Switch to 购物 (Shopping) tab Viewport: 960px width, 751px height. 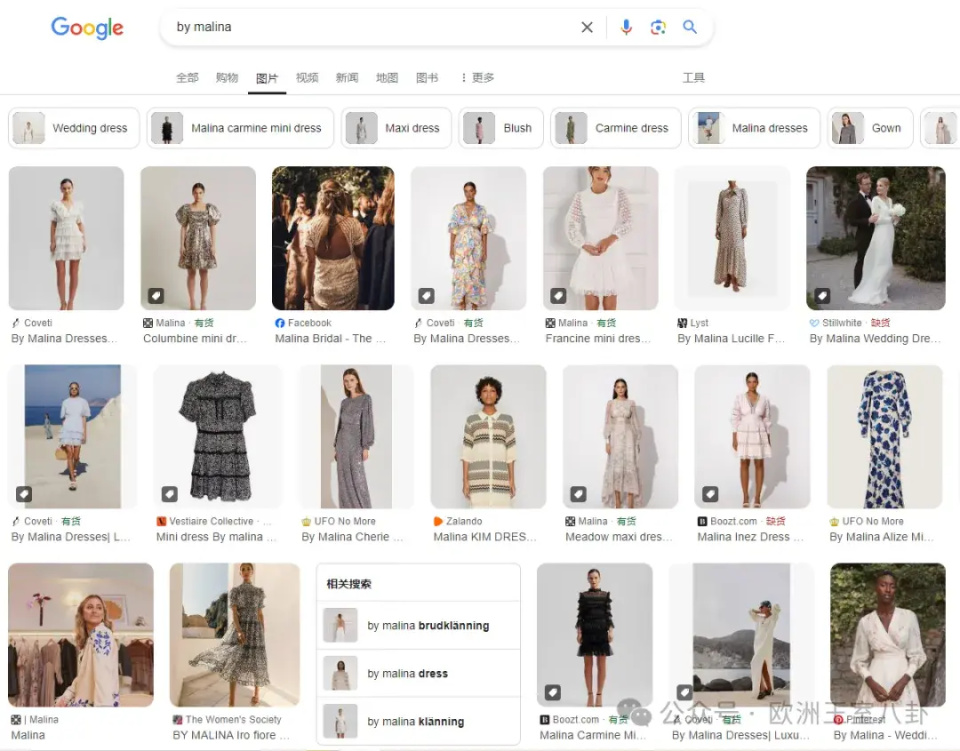pos(227,78)
